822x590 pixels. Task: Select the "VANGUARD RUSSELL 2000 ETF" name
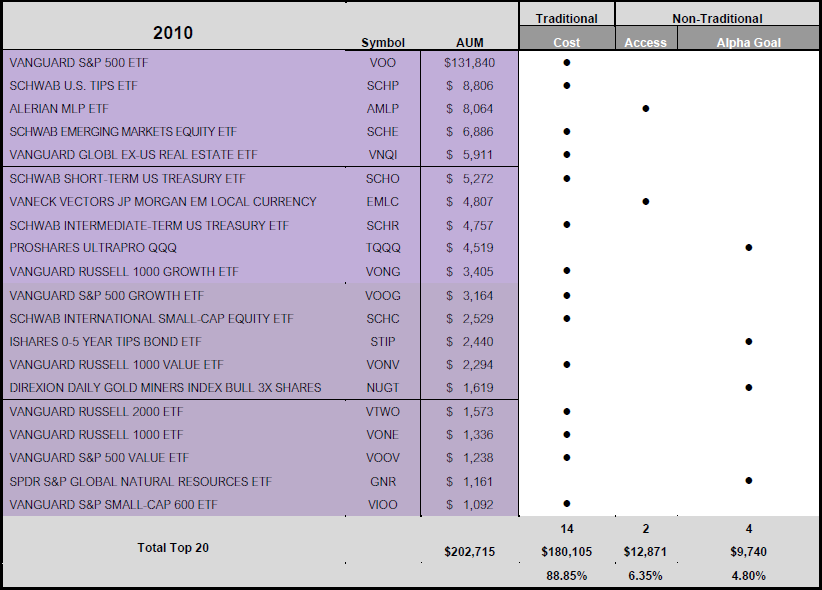coord(96,412)
